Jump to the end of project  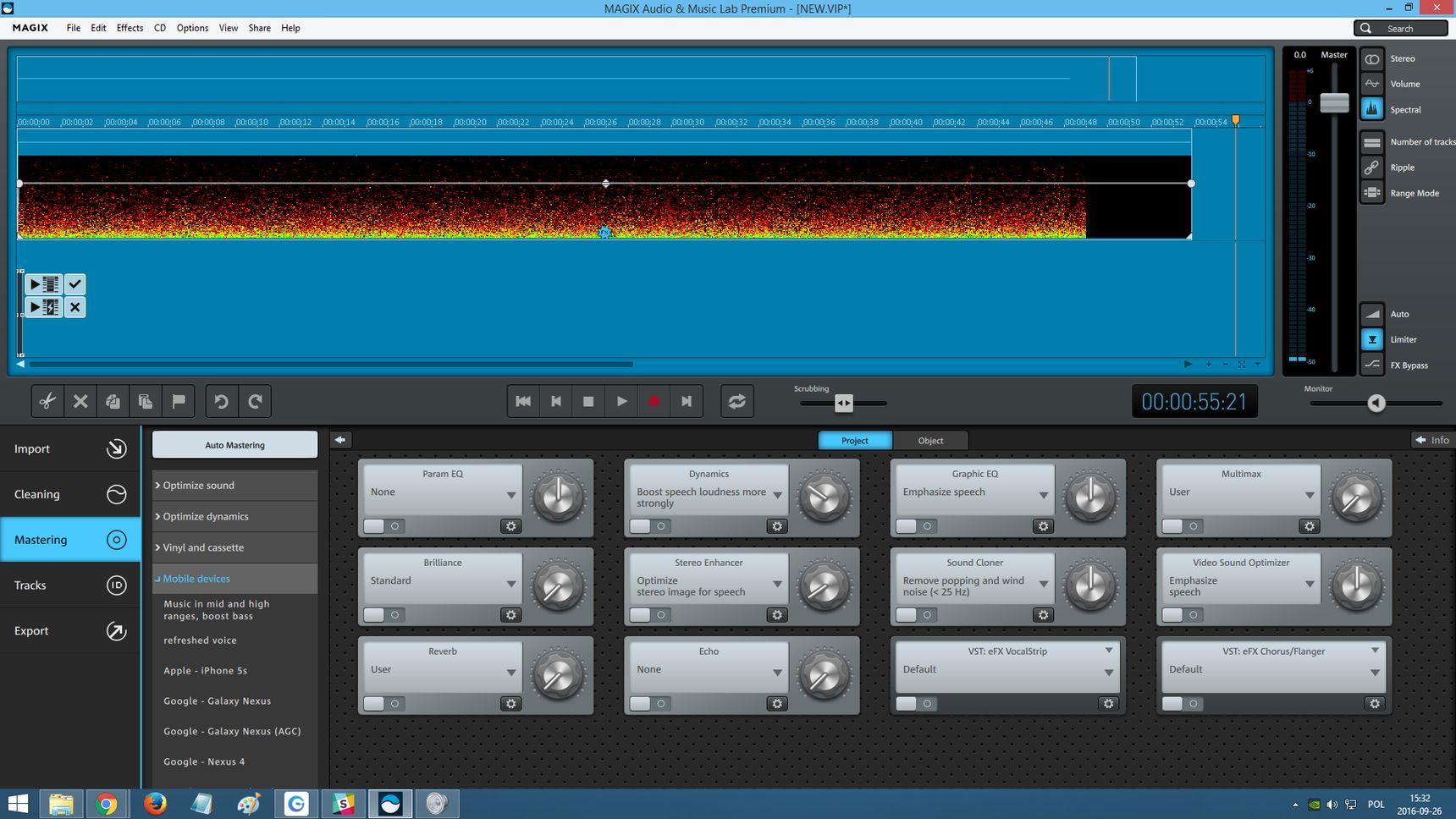(687, 401)
